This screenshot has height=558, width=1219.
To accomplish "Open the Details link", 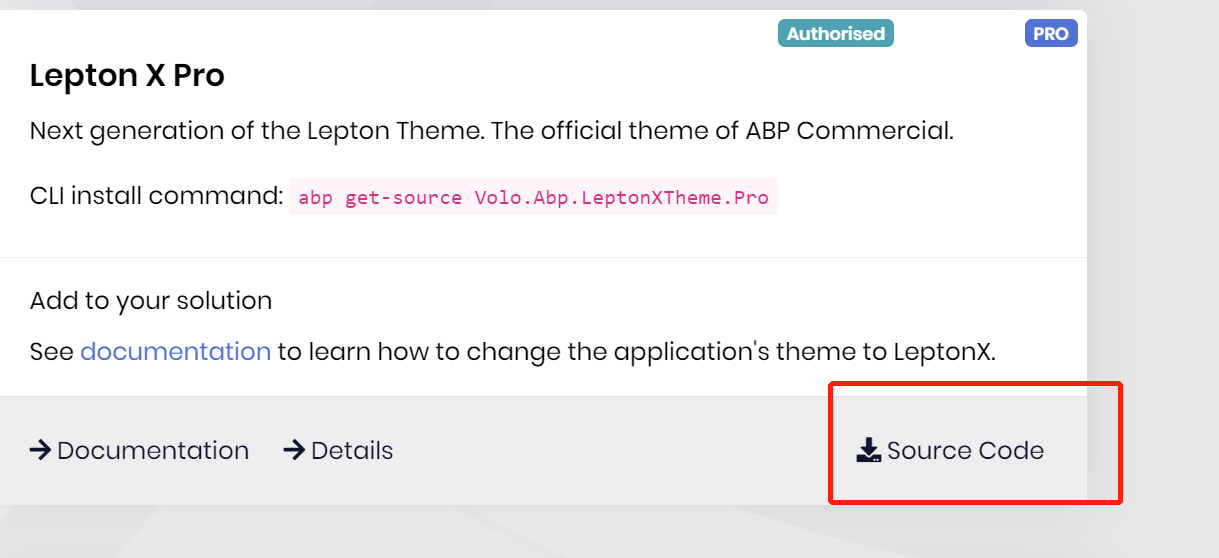I will [x=351, y=451].
